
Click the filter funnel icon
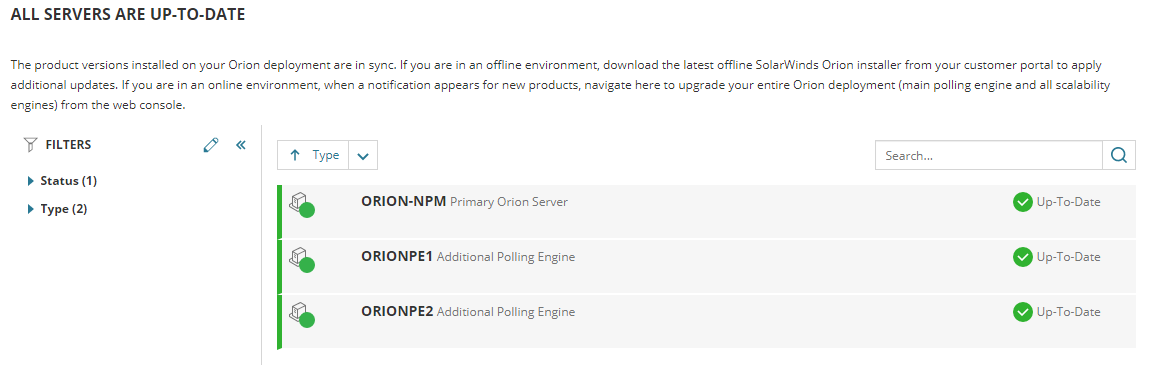tap(30, 145)
